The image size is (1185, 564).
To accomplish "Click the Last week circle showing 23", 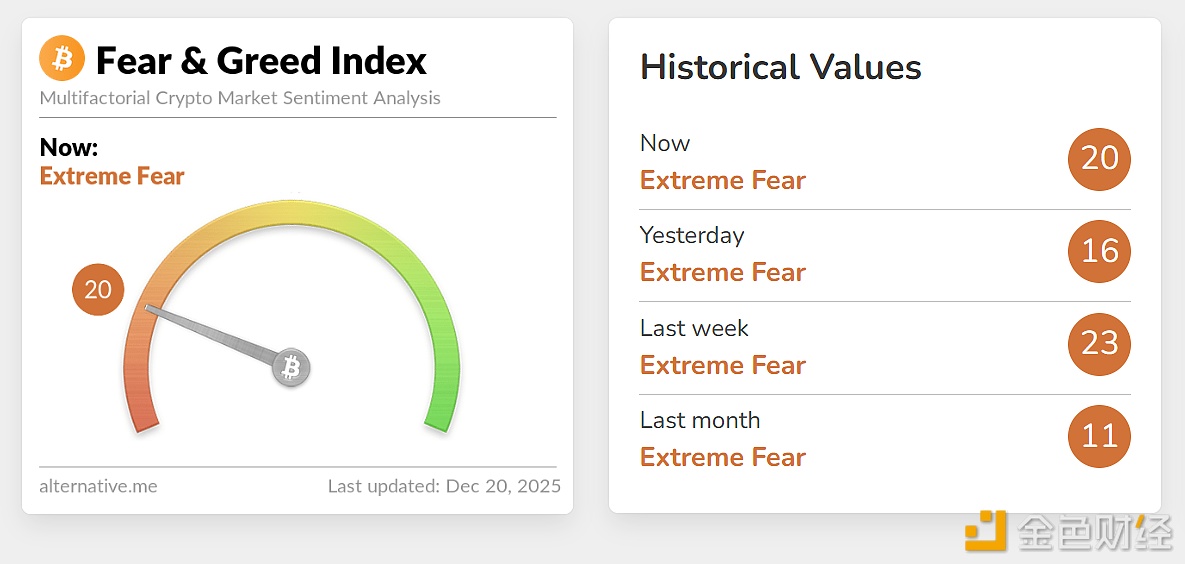I will point(1099,343).
